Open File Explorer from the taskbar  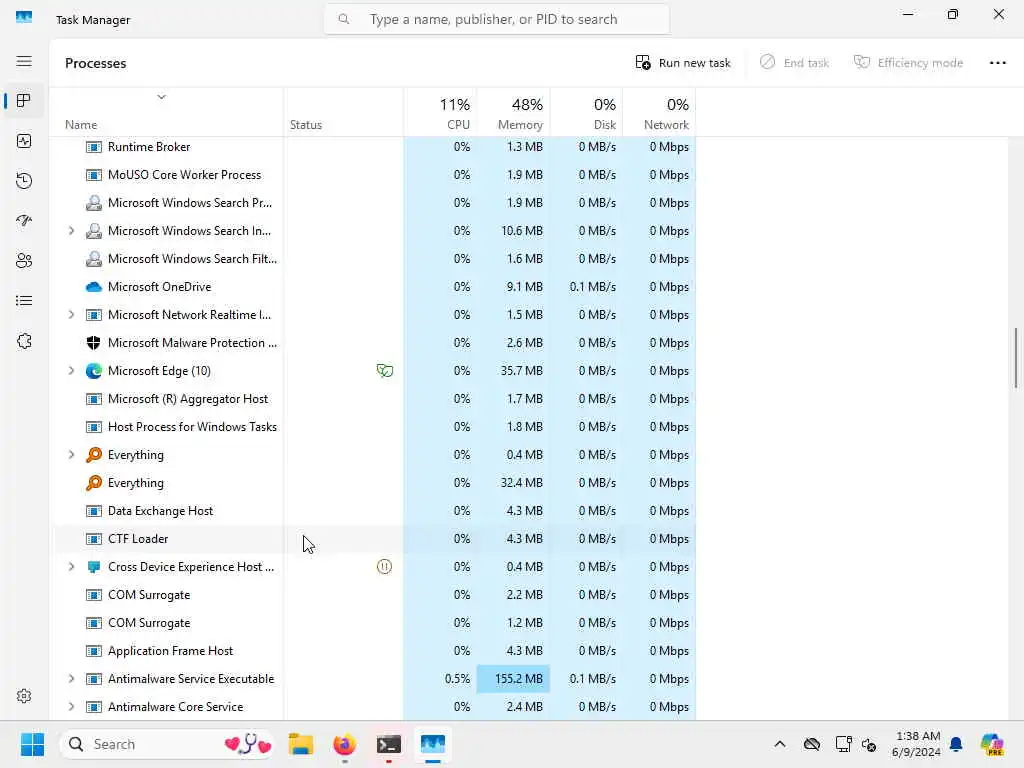301,744
